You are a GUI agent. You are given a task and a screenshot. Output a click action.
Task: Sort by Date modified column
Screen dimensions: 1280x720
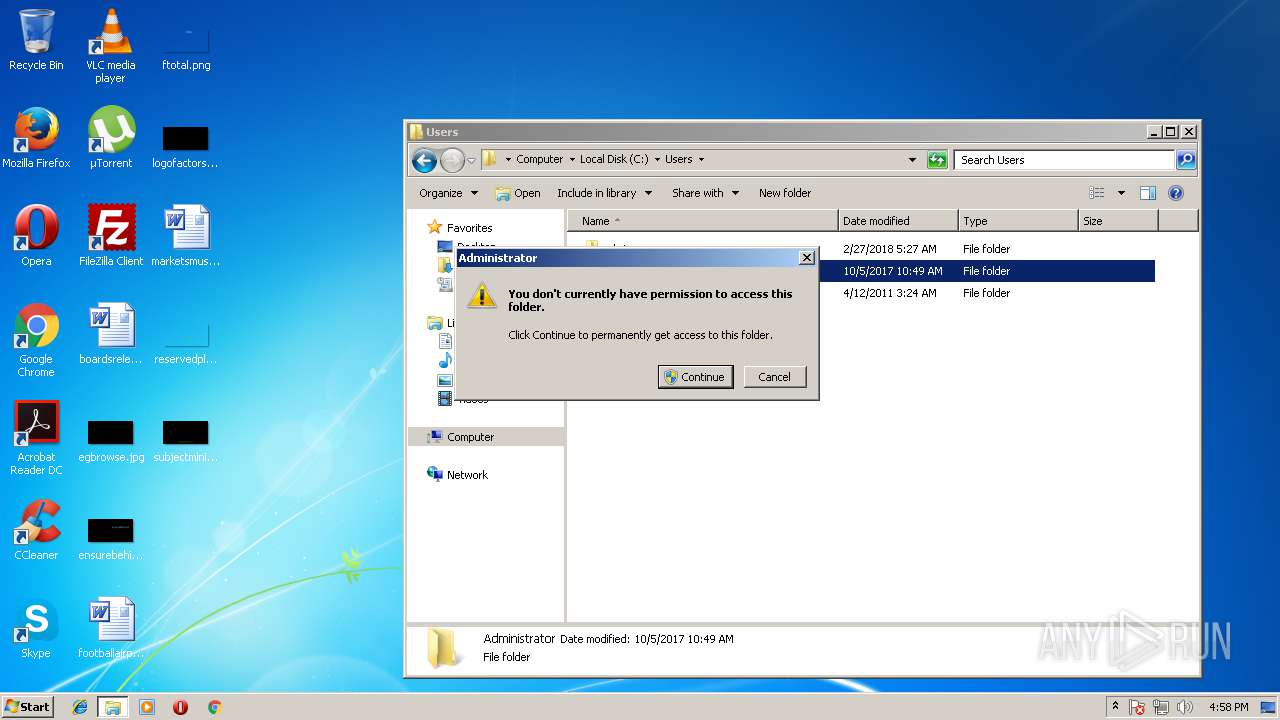pyautogui.click(x=898, y=221)
